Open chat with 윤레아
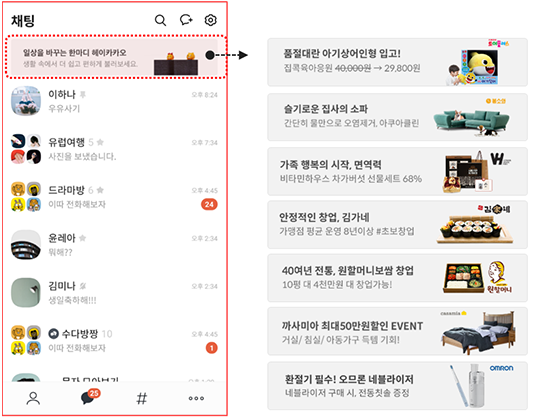Image resolution: width=552 pixels, height=420 pixels. tap(115, 245)
